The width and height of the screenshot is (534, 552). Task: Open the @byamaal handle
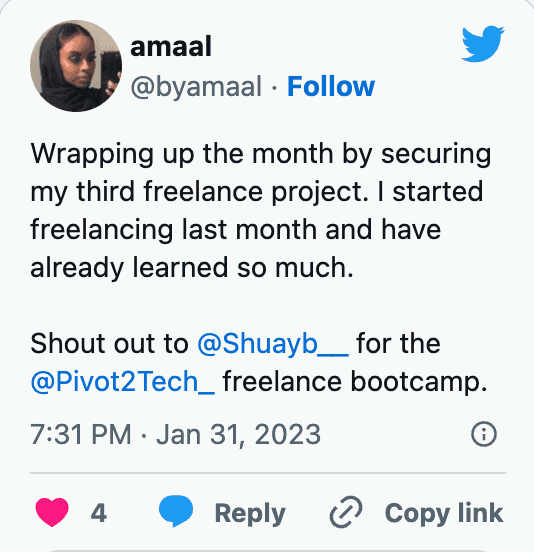click(x=196, y=86)
